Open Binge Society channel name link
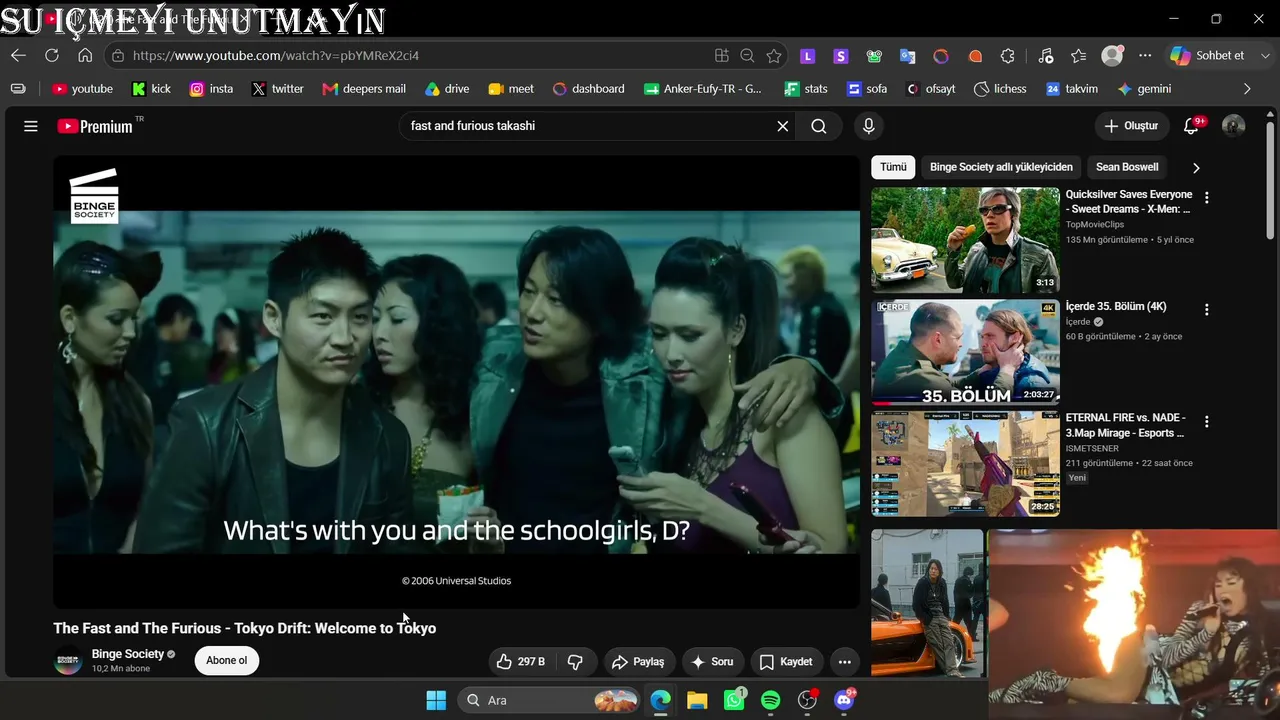This screenshot has height=720, width=1280. coord(128,654)
